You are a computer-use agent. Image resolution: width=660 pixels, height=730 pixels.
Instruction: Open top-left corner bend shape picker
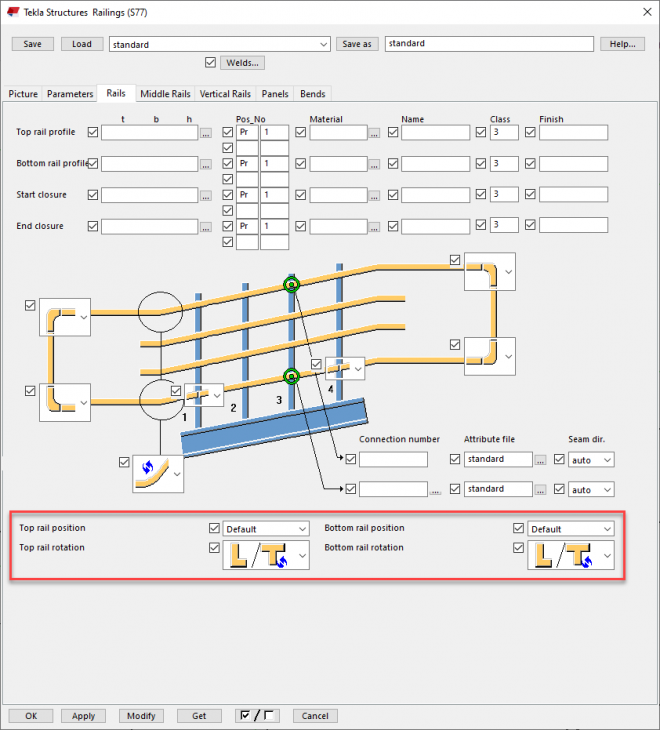[x=65, y=317]
